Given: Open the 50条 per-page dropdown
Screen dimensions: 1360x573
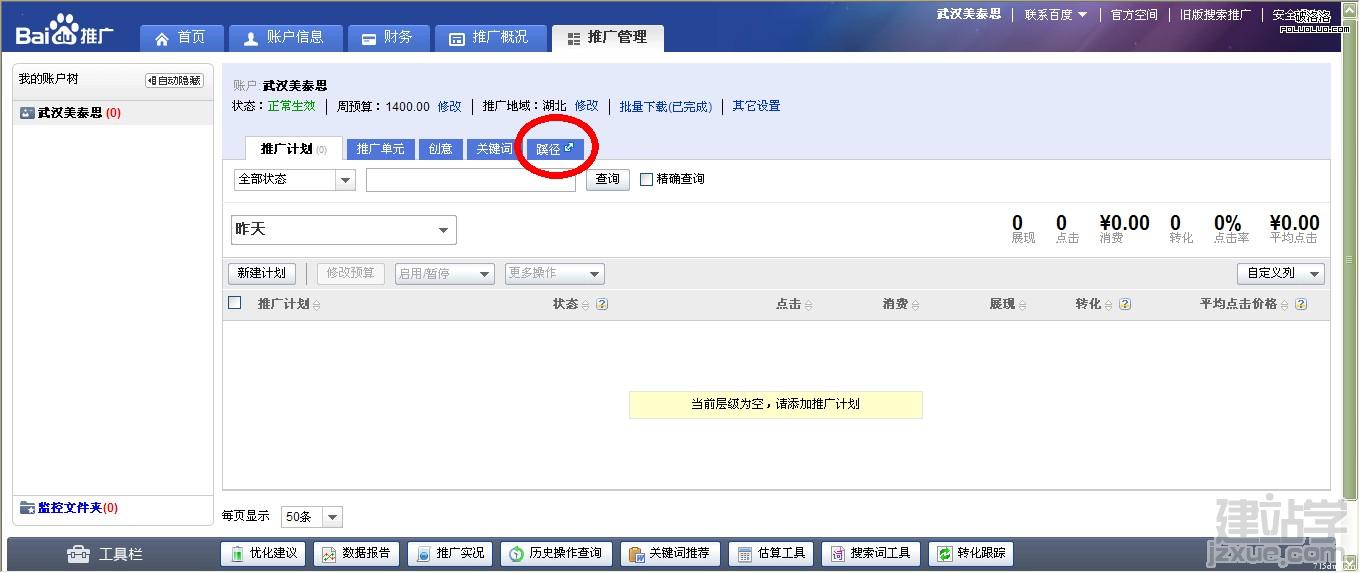Looking at the screenshot, I should [312, 517].
